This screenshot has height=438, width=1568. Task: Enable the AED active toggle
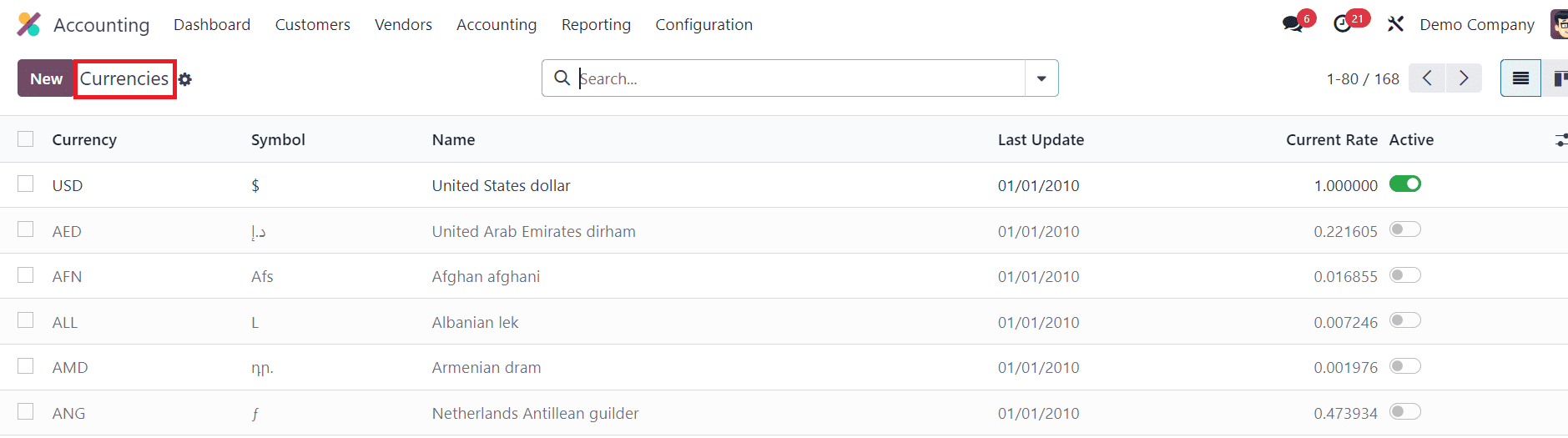coord(1404,230)
